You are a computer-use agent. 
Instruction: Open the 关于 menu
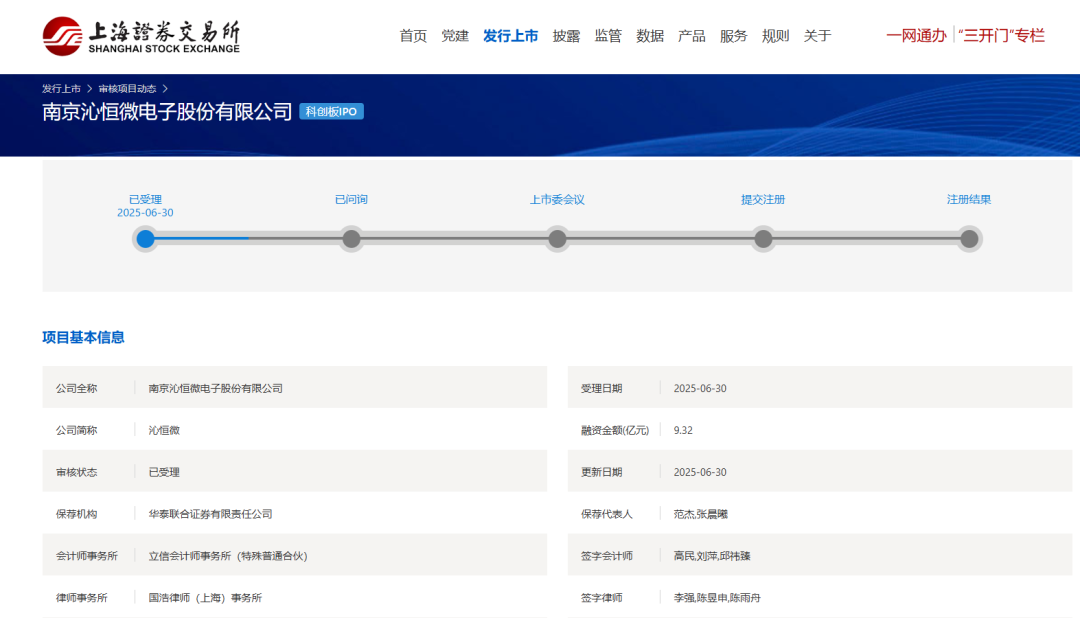(818, 36)
